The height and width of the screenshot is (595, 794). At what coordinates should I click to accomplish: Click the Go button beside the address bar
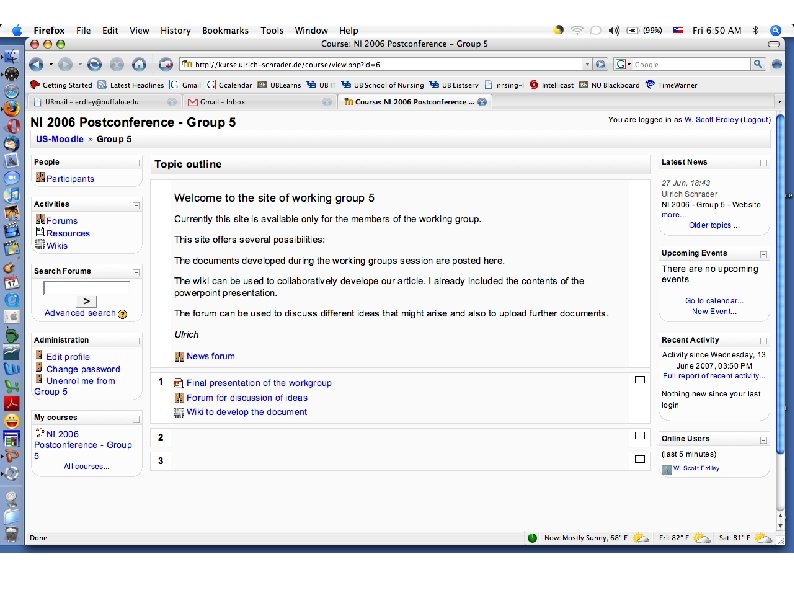(x=601, y=64)
